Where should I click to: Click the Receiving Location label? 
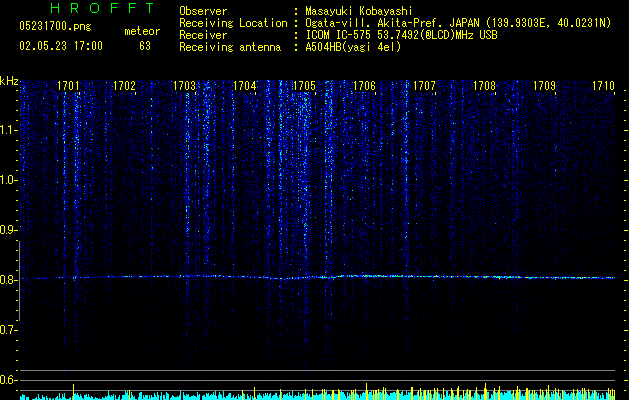tap(233, 23)
